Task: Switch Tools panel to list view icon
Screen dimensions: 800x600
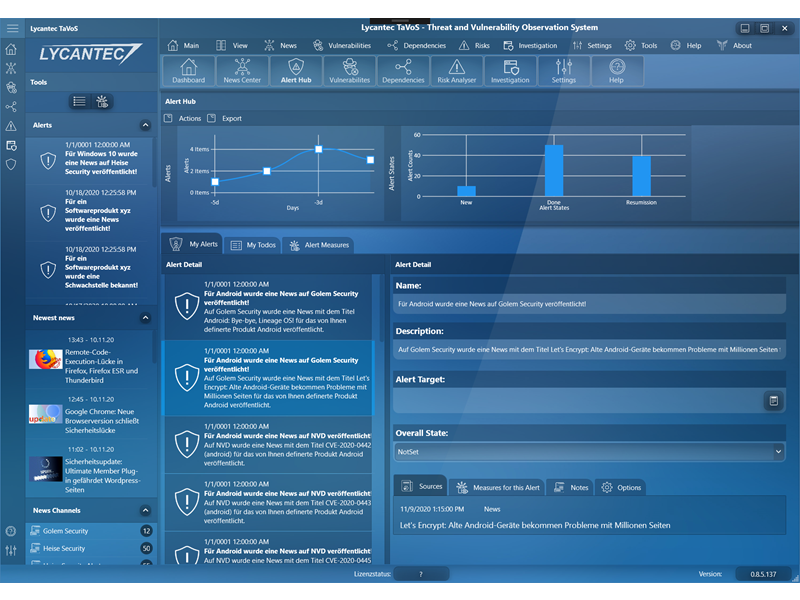Action: [80, 102]
